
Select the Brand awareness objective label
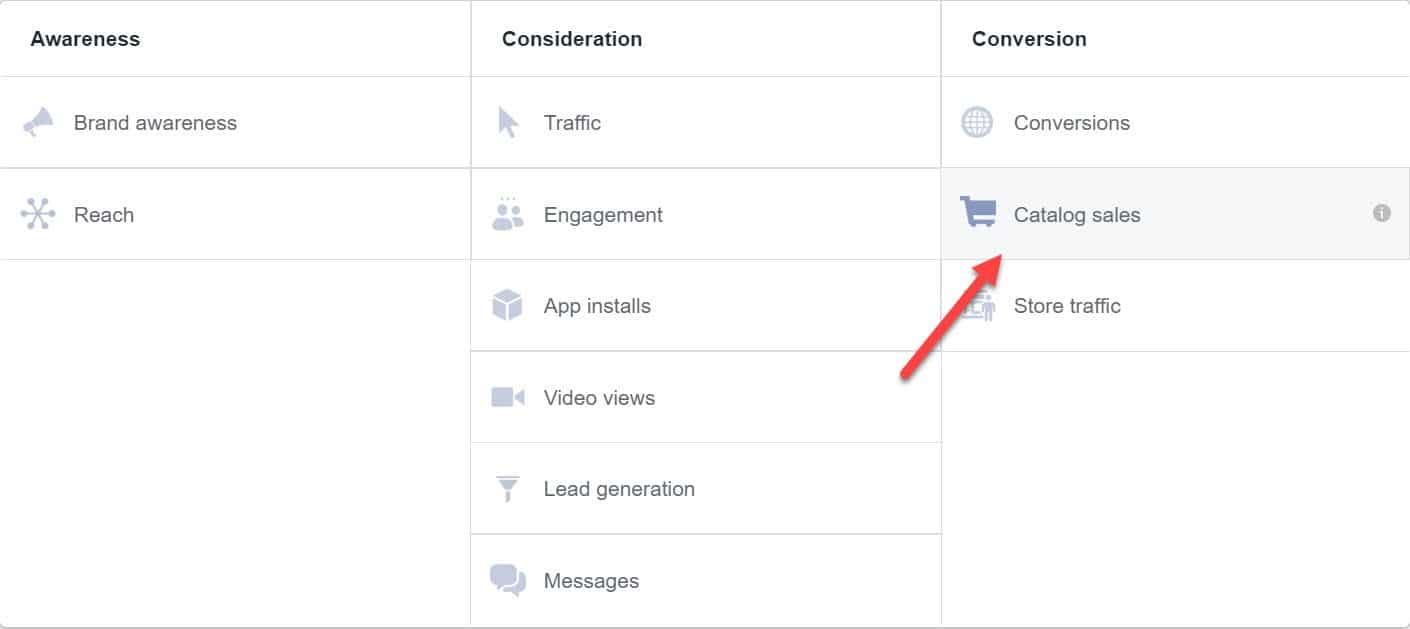pyautogui.click(x=155, y=123)
